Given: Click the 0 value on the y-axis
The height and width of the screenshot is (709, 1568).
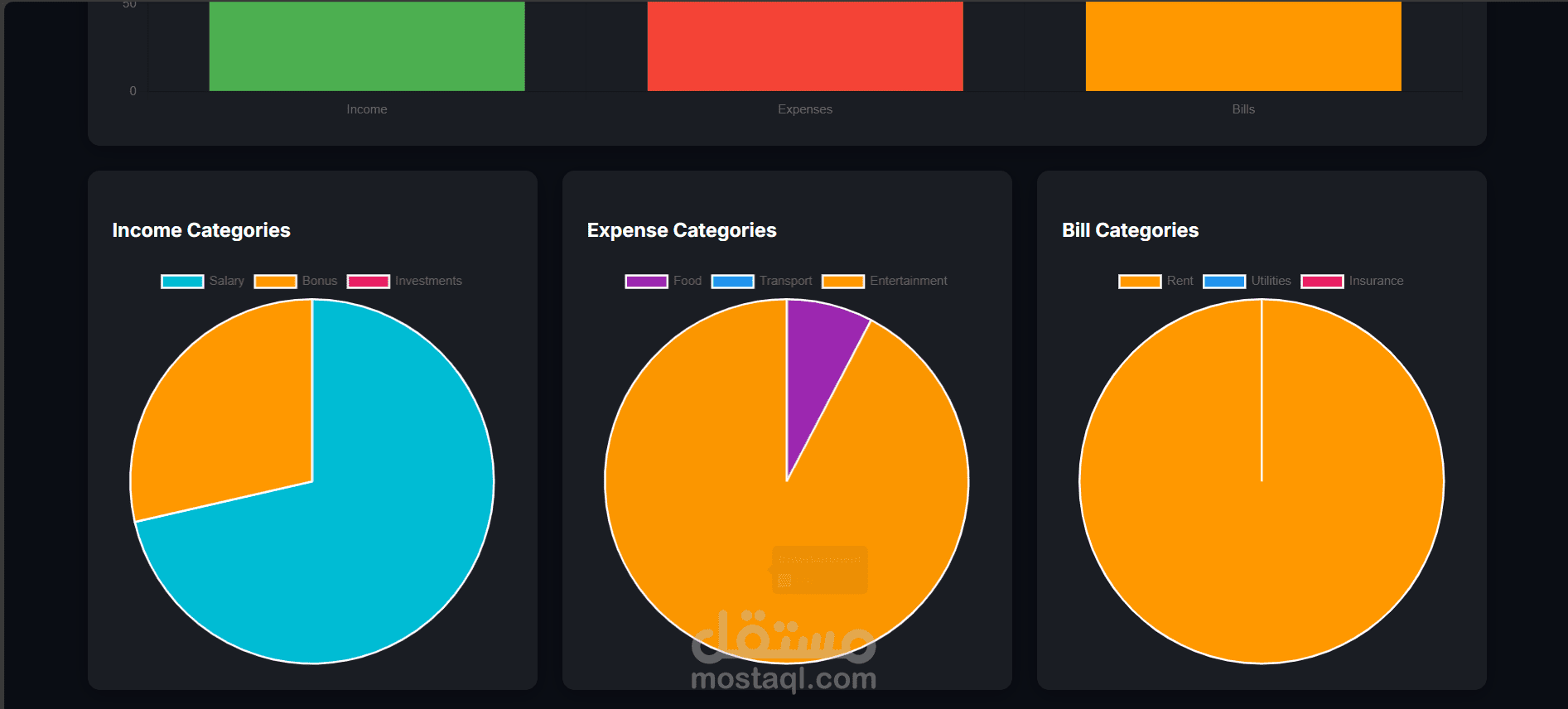Looking at the screenshot, I should point(133,91).
